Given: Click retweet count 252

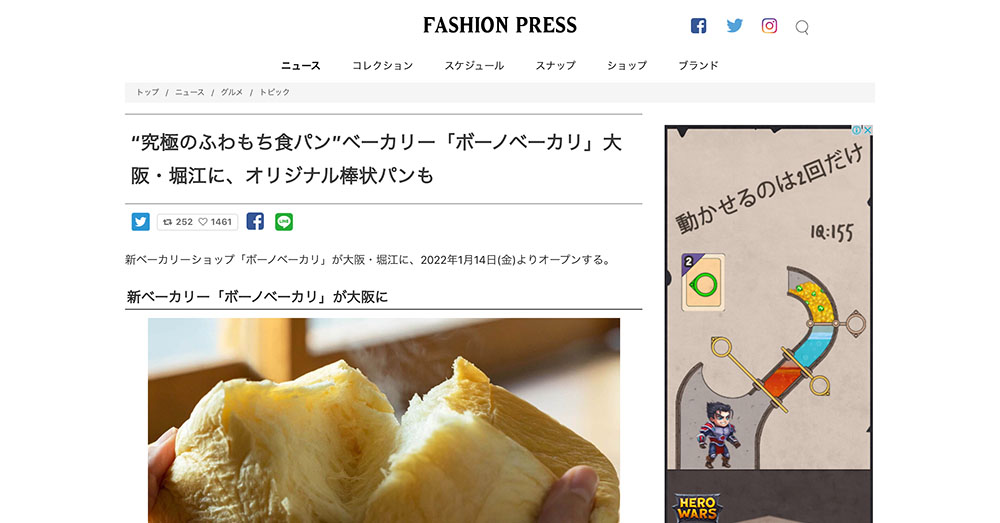Looking at the screenshot, I should 178,222.
